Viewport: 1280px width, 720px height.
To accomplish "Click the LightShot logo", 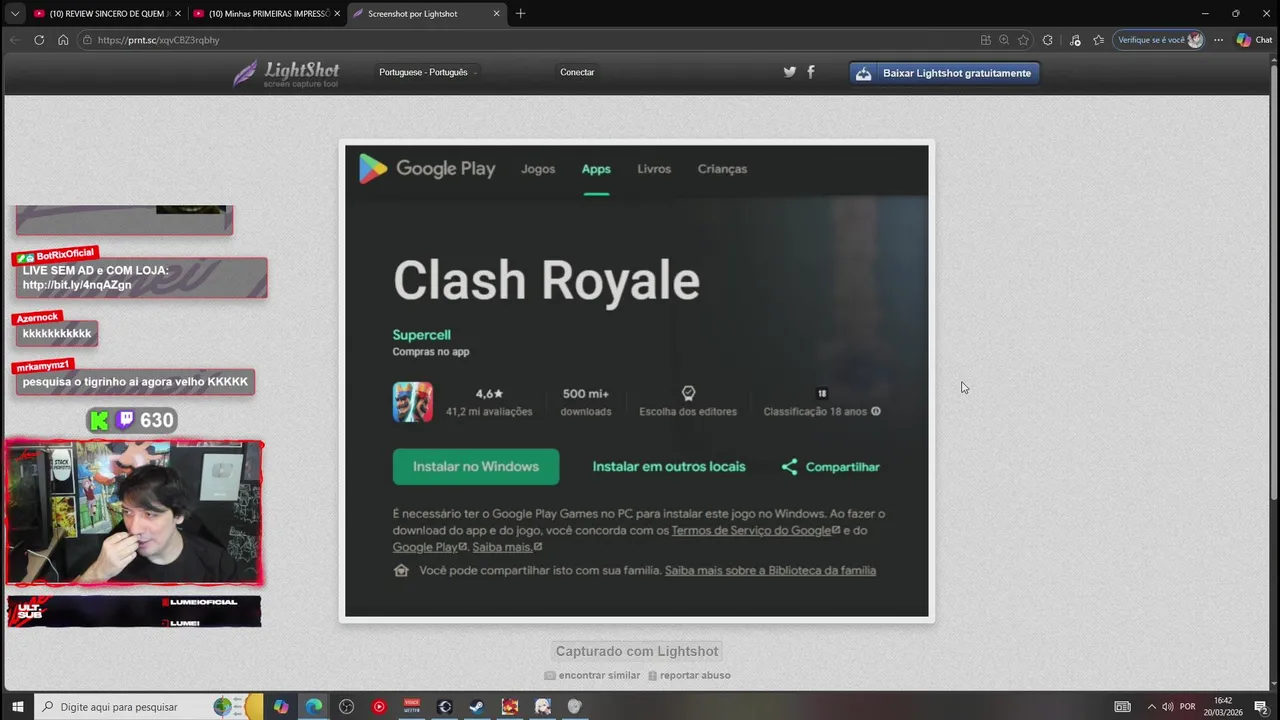I will coord(286,73).
